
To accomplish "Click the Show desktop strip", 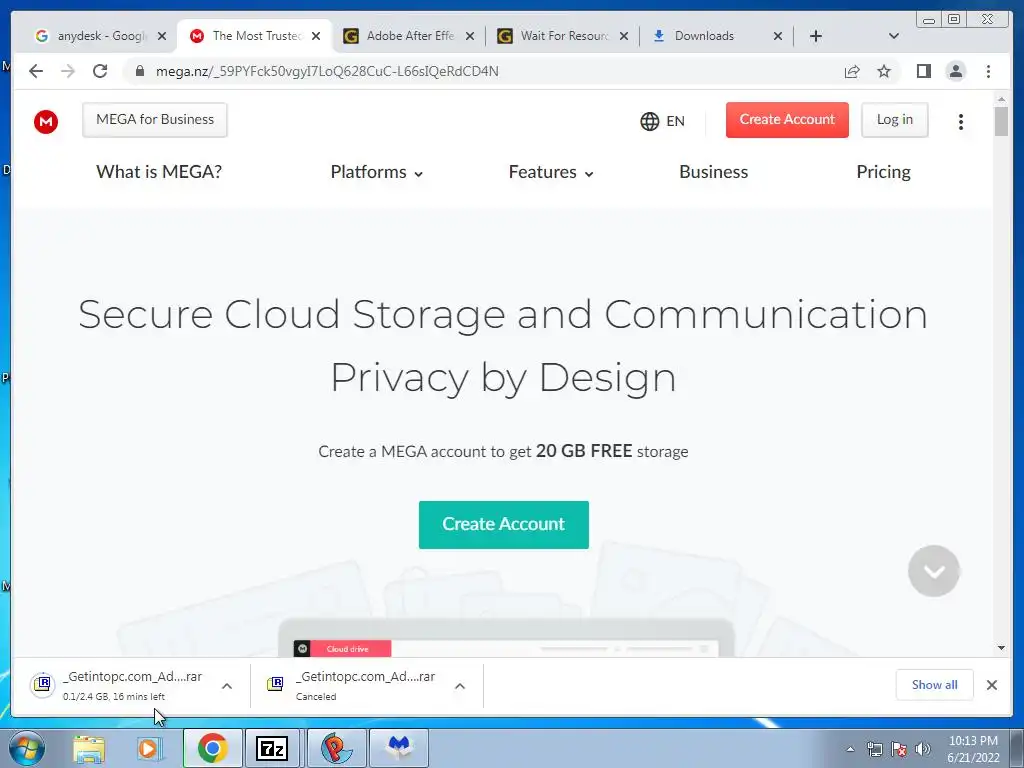I will pyautogui.click(x=1017, y=748).
